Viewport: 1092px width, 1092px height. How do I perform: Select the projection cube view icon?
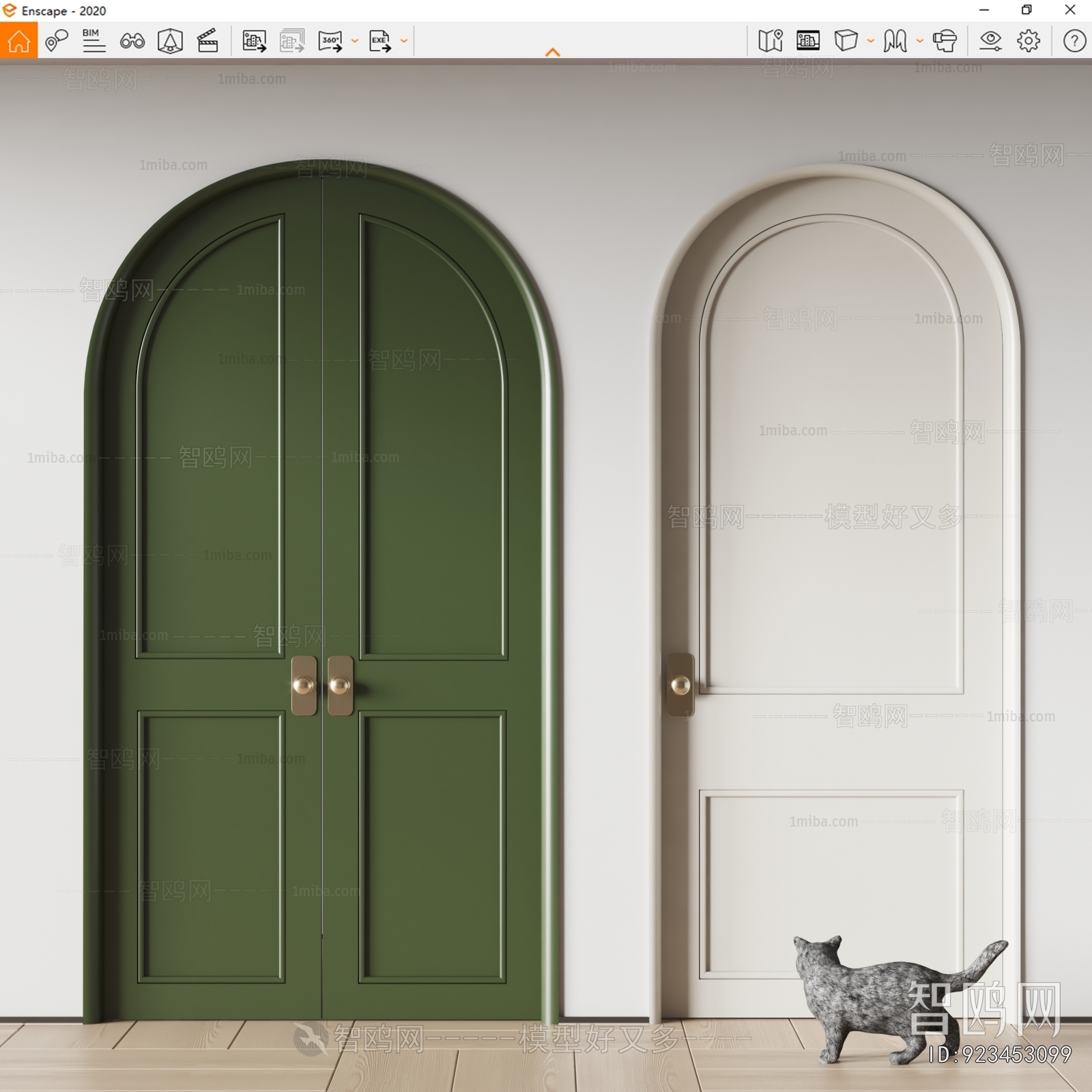[x=846, y=41]
